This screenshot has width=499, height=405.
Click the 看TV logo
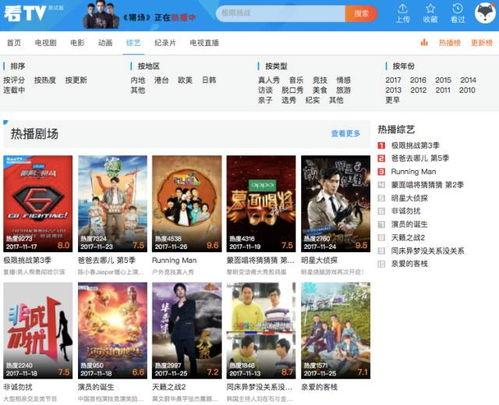(25, 13)
